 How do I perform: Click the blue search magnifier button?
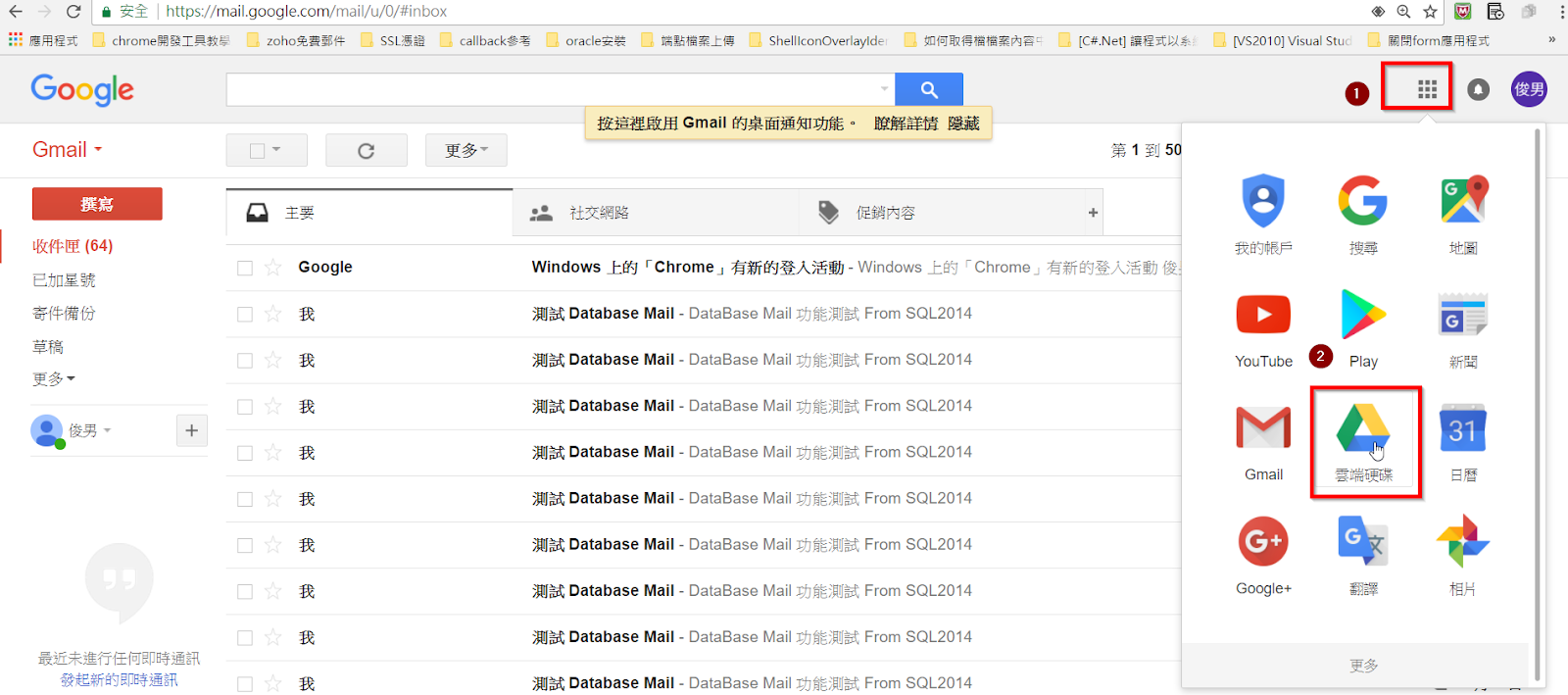click(929, 89)
